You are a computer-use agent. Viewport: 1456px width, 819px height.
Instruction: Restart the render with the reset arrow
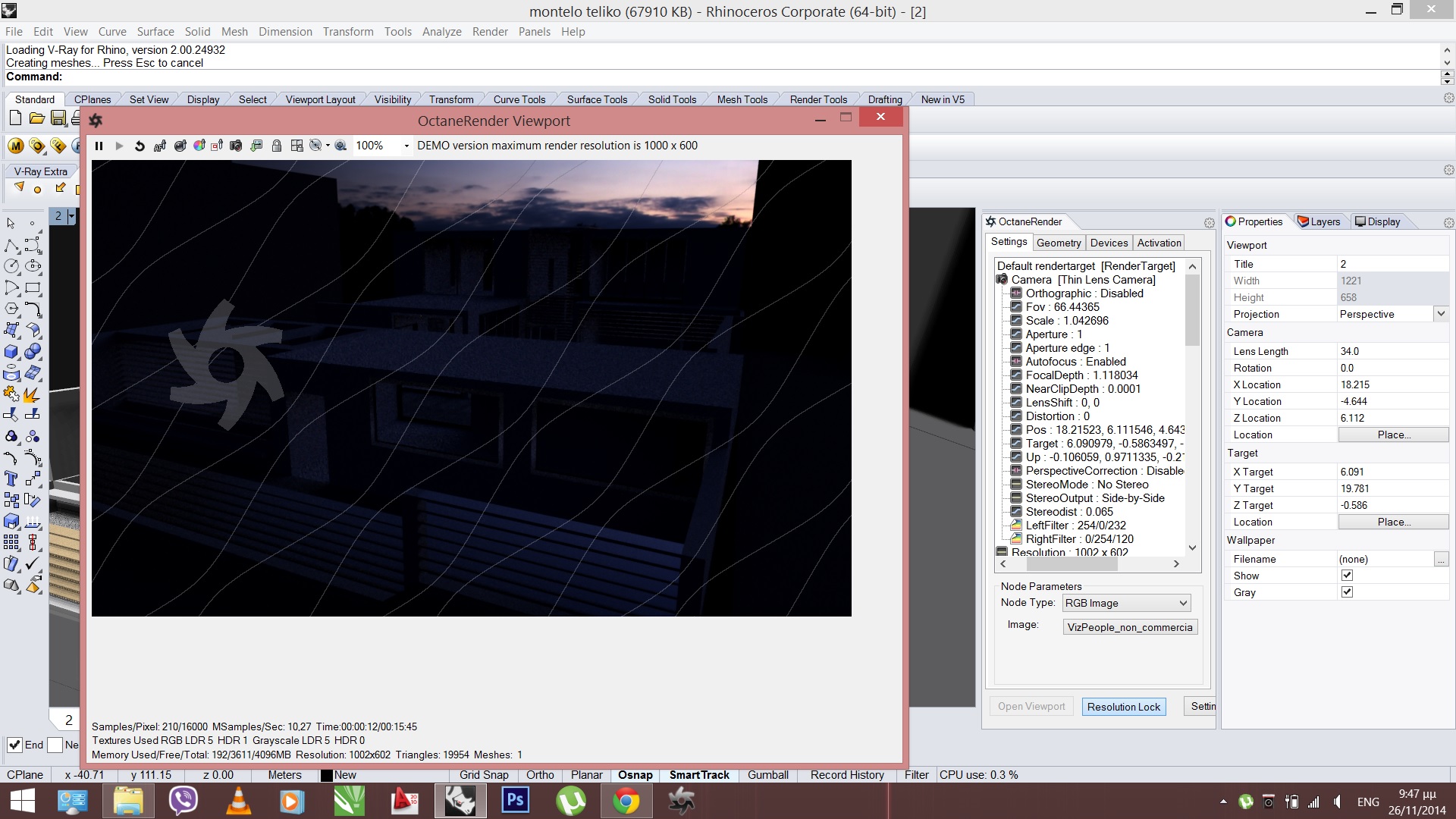coord(140,146)
